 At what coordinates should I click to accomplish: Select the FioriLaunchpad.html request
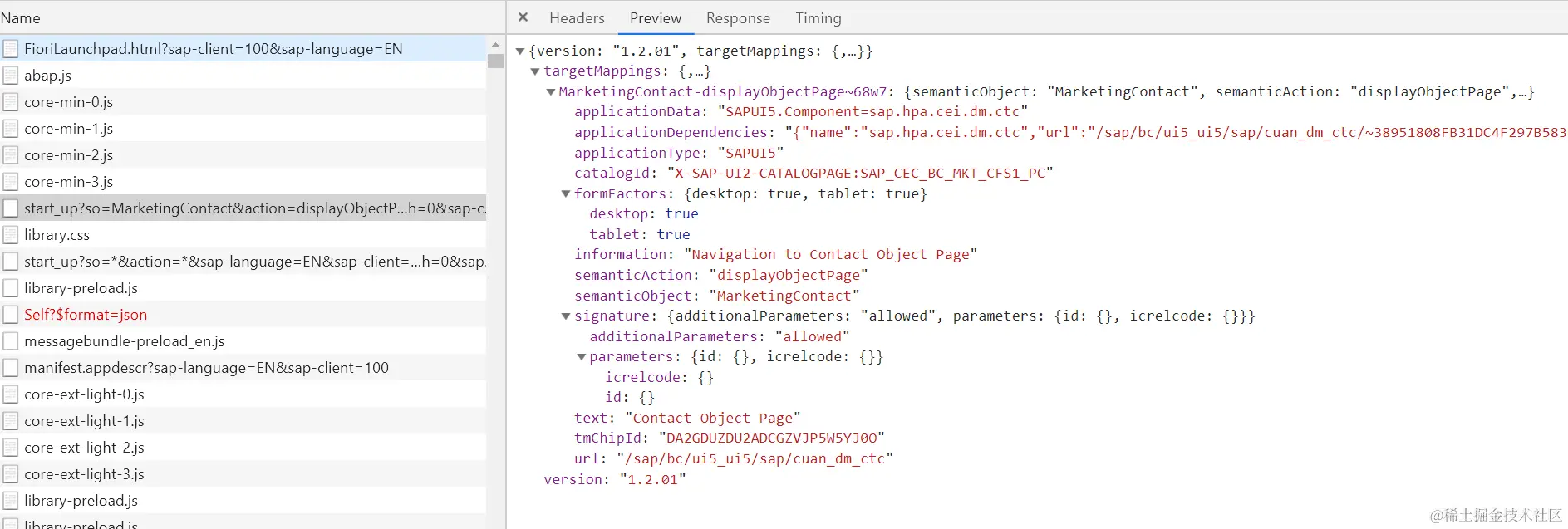[243, 49]
